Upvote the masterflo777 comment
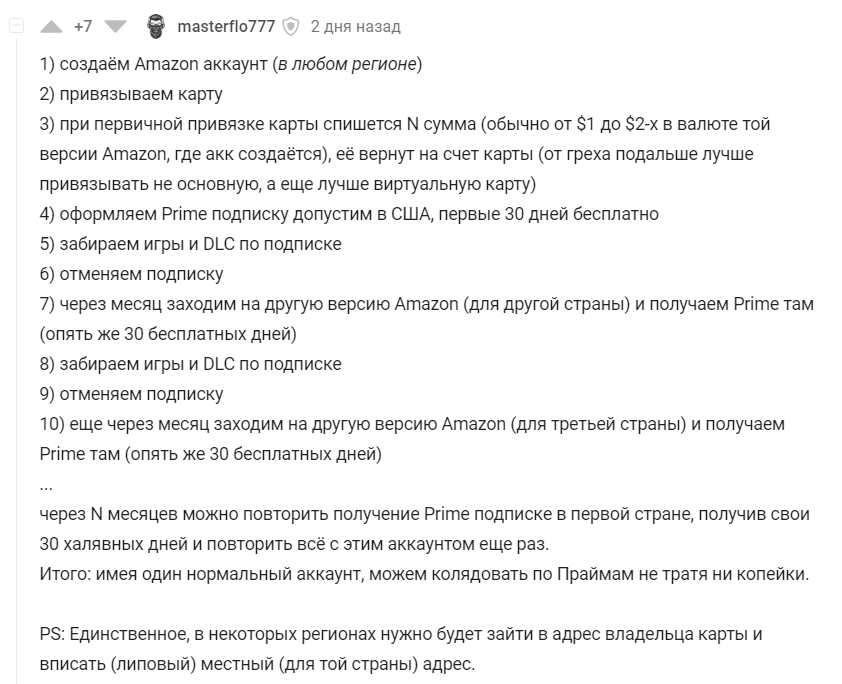This screenshot has height=684, width=842. [52, 26]
